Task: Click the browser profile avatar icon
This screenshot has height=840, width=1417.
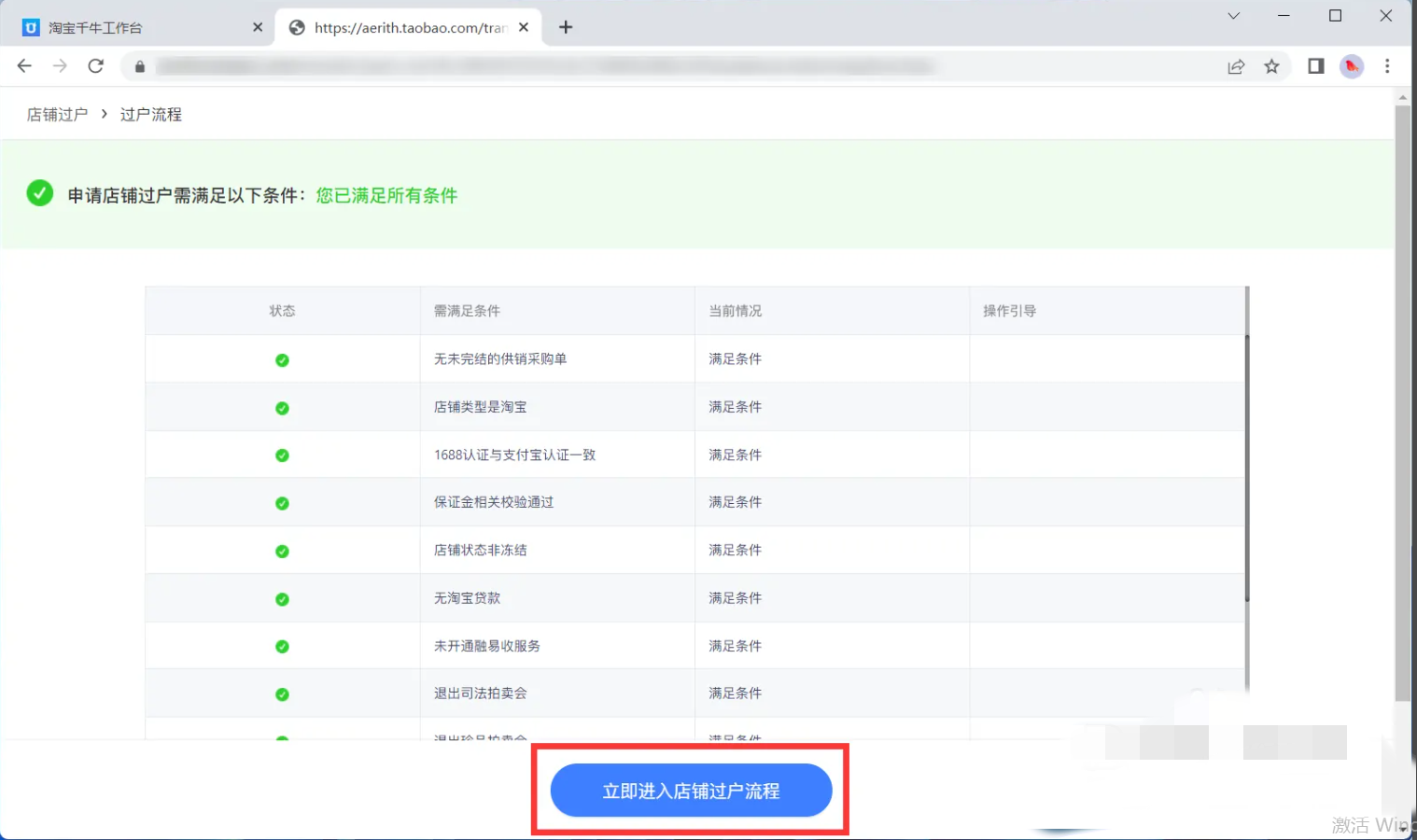Action: (x=1351, y=65)
